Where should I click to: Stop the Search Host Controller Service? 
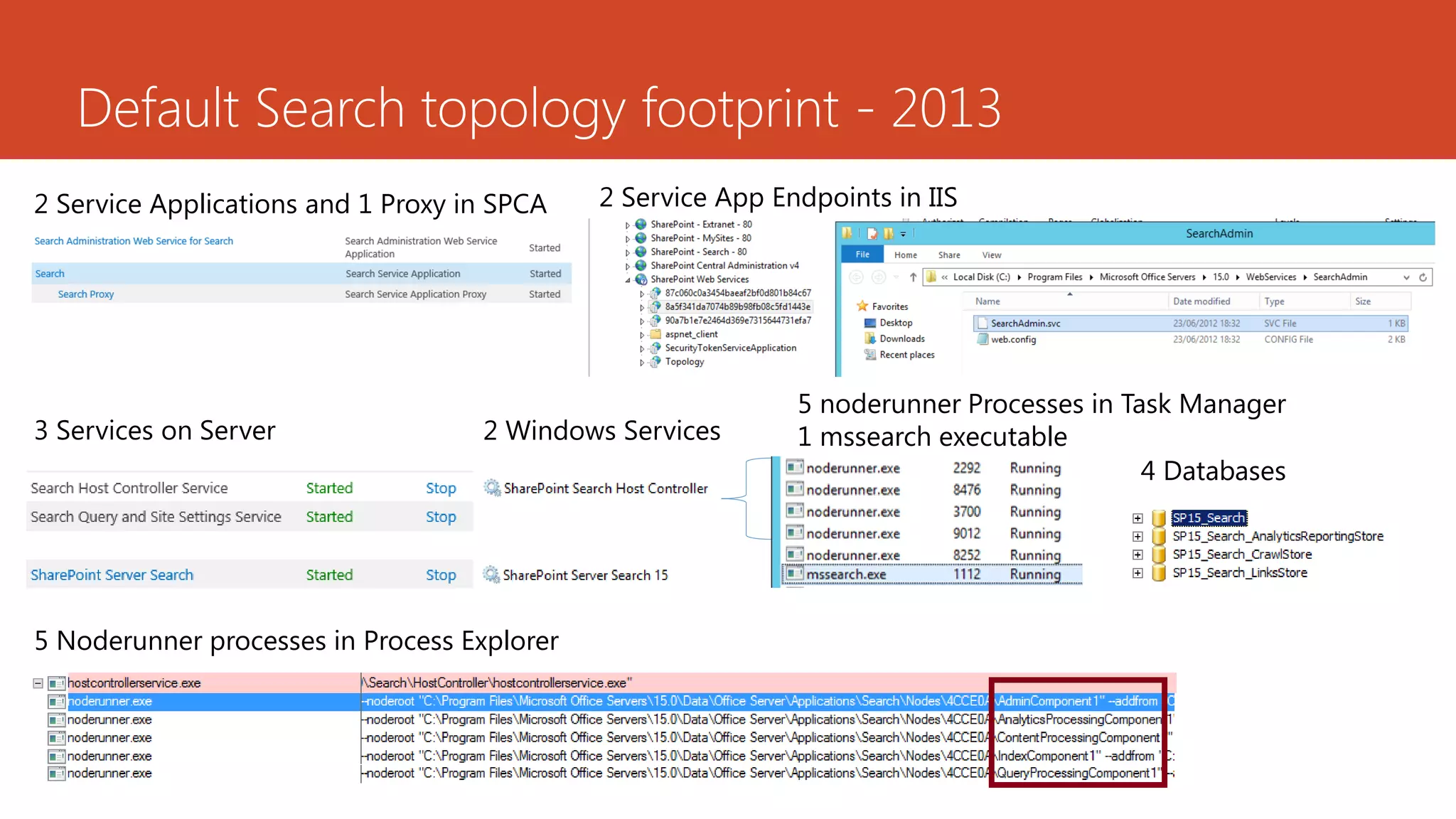[x=441, y=488]
